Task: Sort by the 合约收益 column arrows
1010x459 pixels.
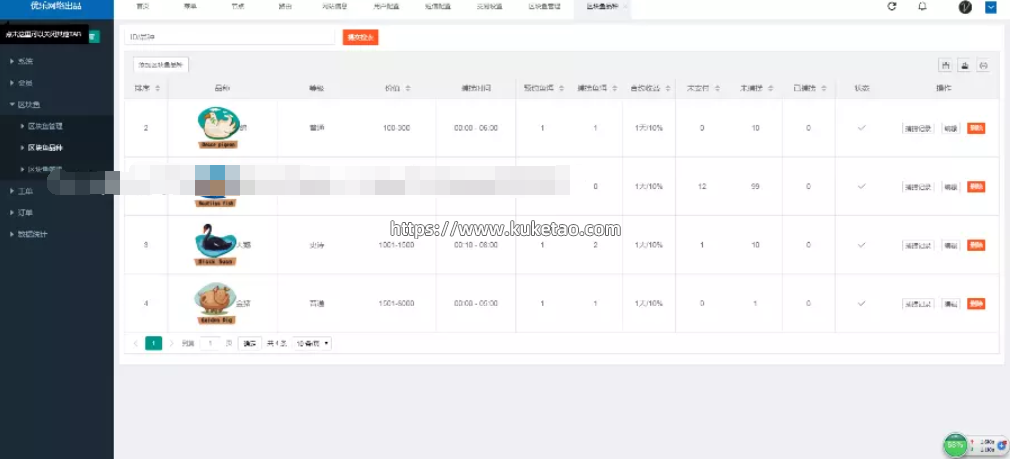Action: tap(667, 88)
